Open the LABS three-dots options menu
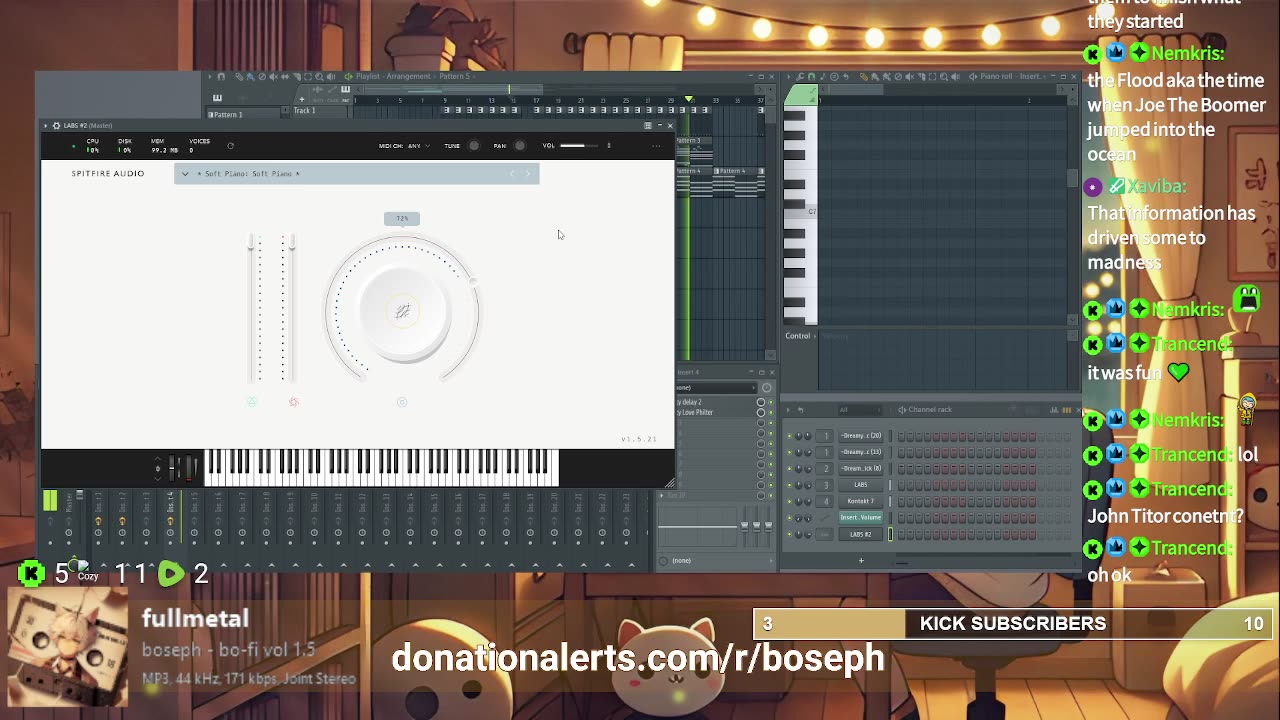The width and height of the screenshot is (1280, 720). [x=656, y=146]
